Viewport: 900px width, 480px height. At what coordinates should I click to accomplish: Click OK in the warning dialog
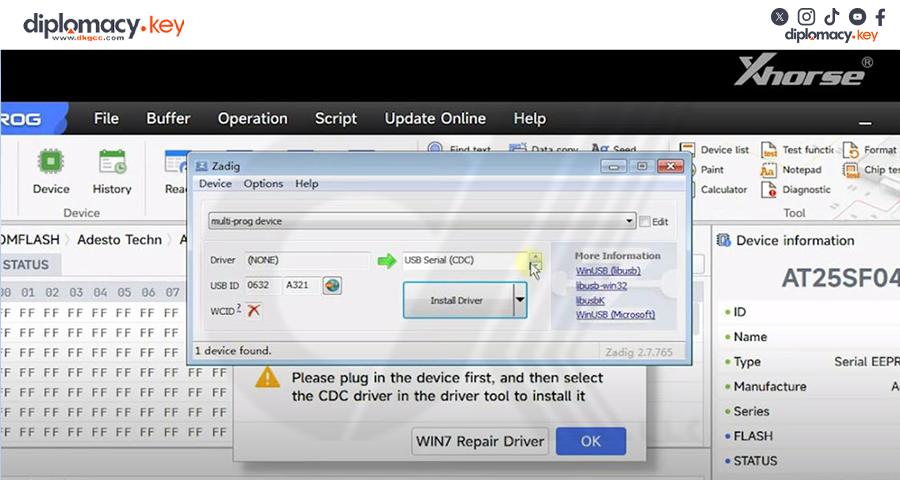[x=591, y=441]
